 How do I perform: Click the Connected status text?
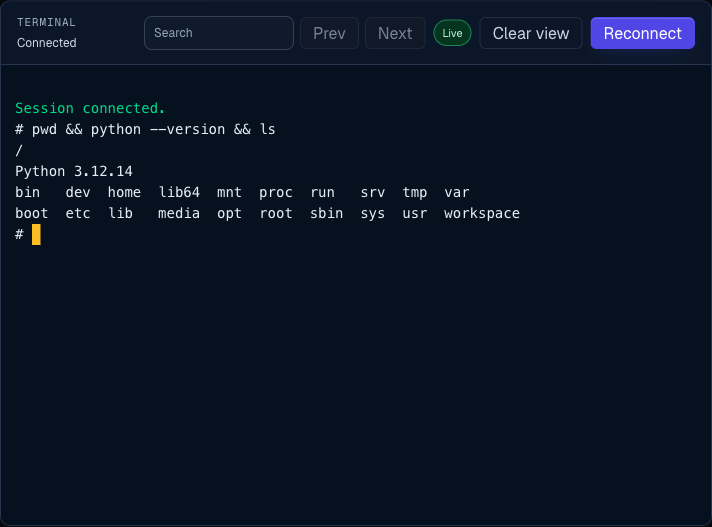coord(47,43)
